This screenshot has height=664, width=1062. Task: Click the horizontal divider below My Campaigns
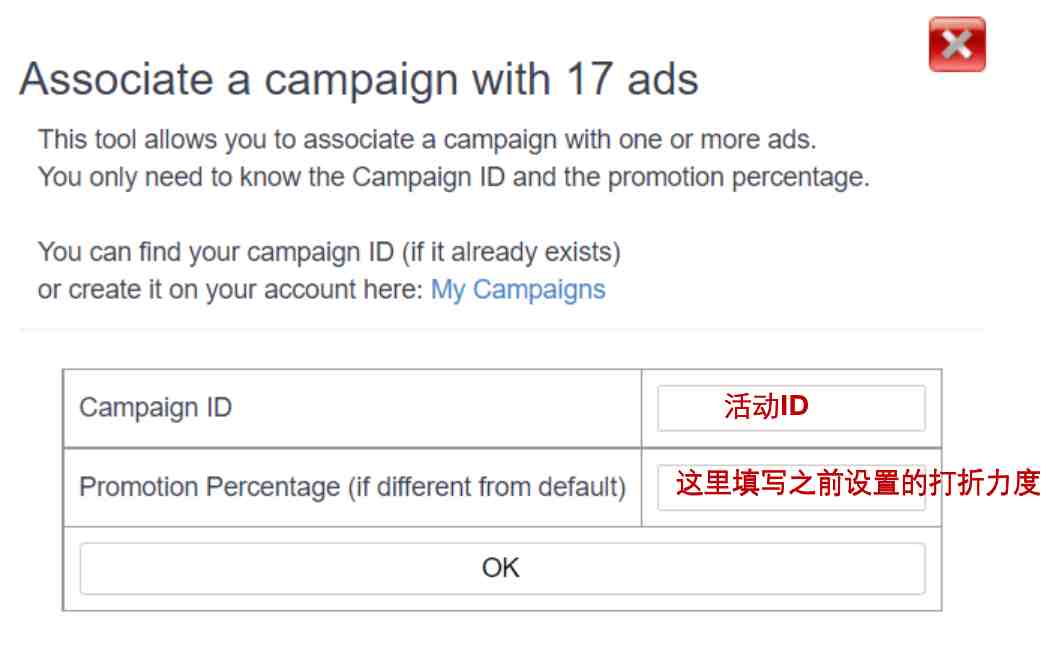tap(501, 330)
